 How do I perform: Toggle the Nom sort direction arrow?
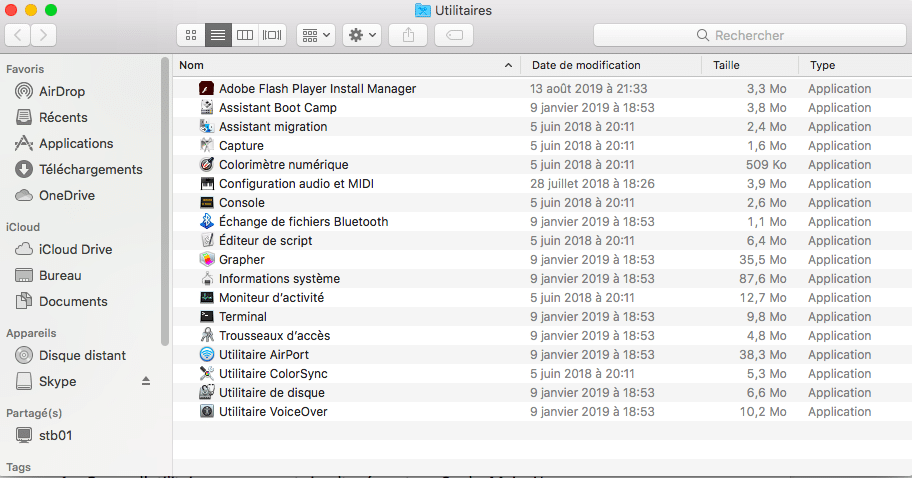tap(508, 65)
